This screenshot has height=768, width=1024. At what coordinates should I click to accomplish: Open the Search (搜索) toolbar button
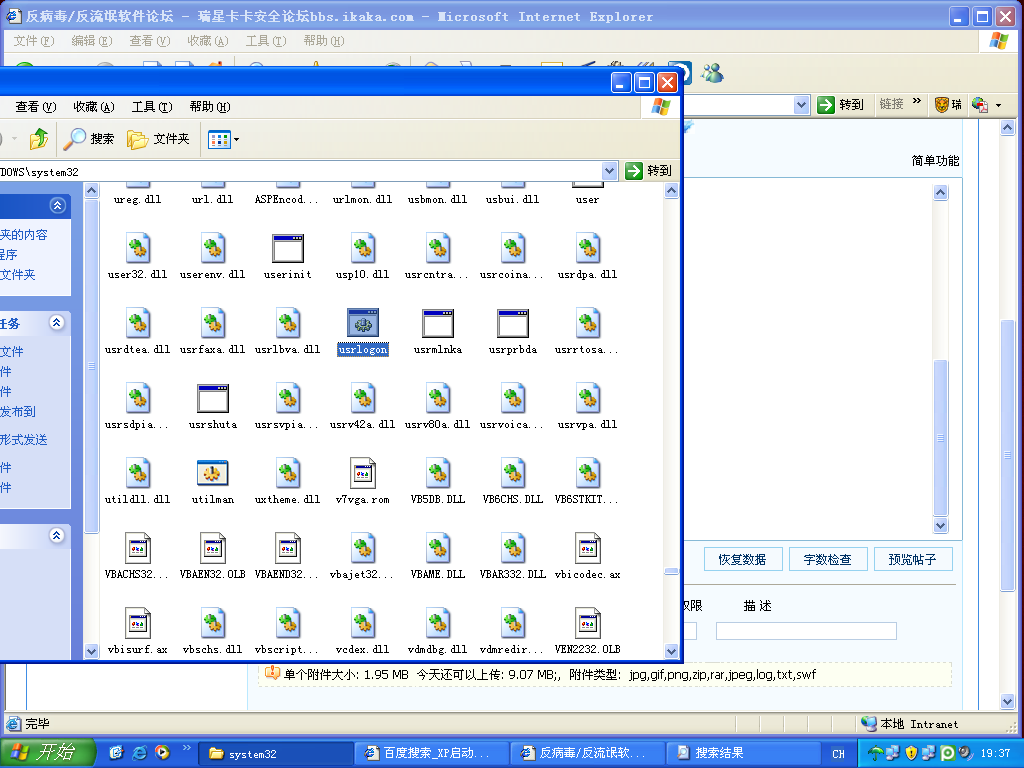click(89, 139)
